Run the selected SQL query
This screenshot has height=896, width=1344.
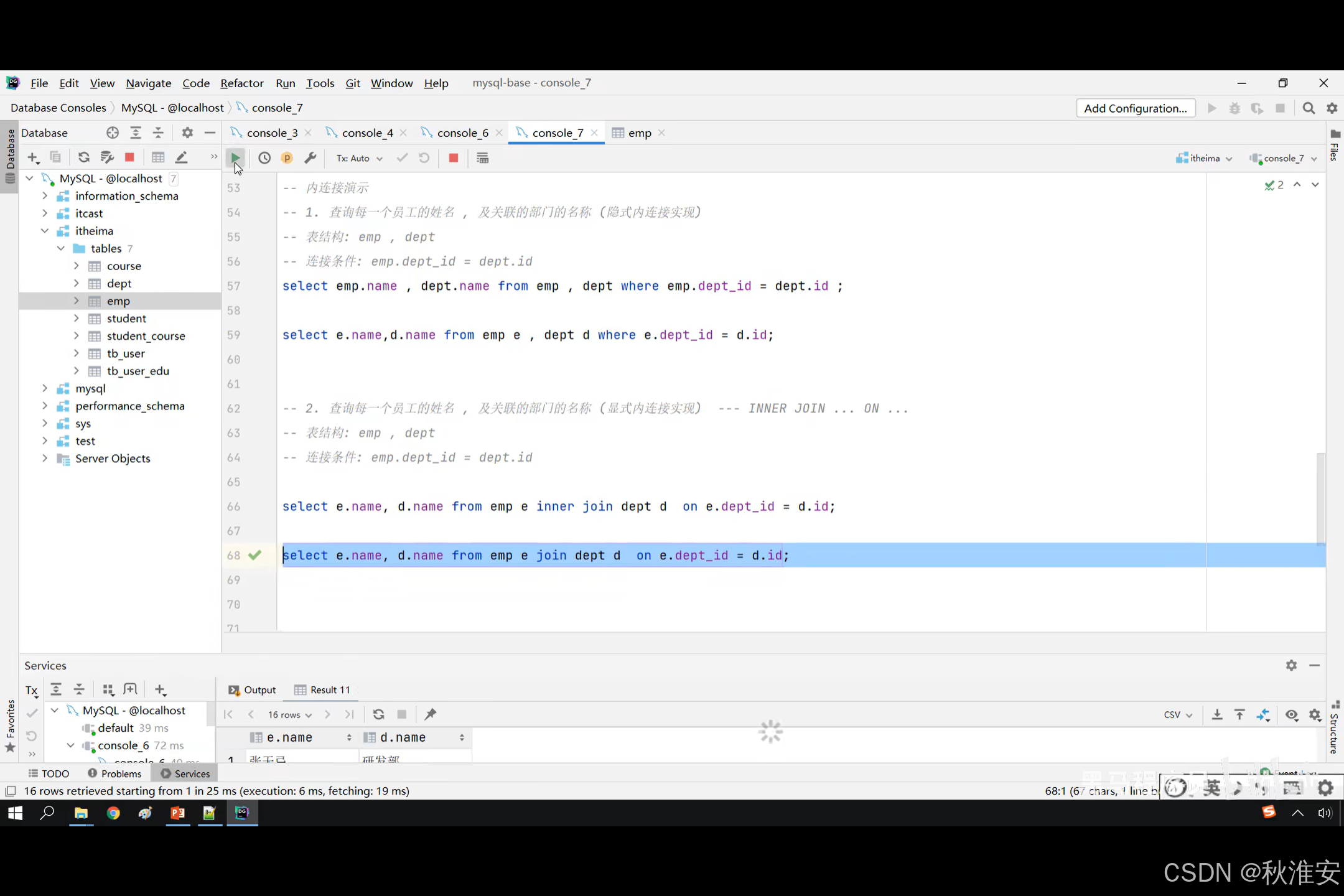(235, 158)
